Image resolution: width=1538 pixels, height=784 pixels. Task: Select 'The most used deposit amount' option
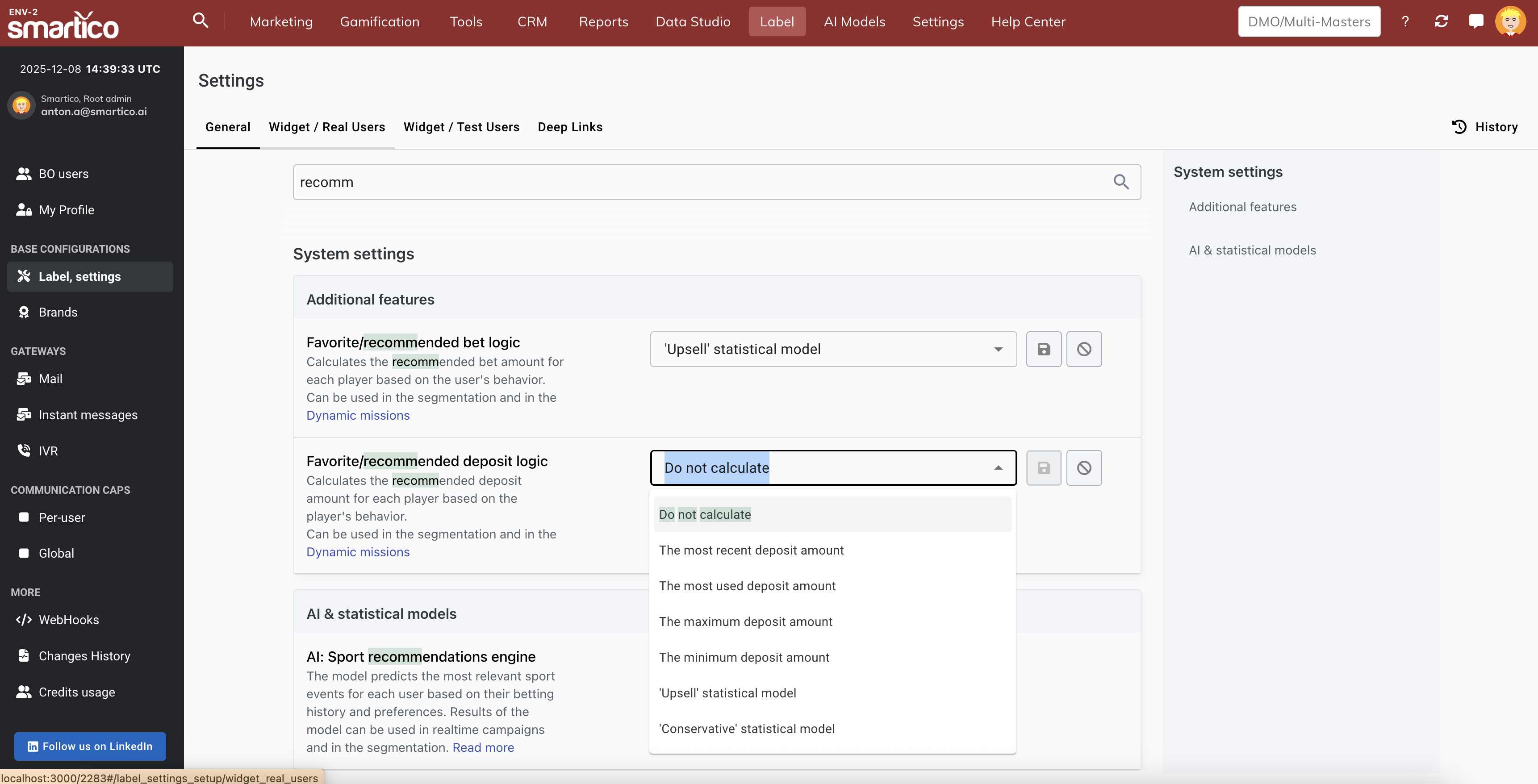[747, 586]
